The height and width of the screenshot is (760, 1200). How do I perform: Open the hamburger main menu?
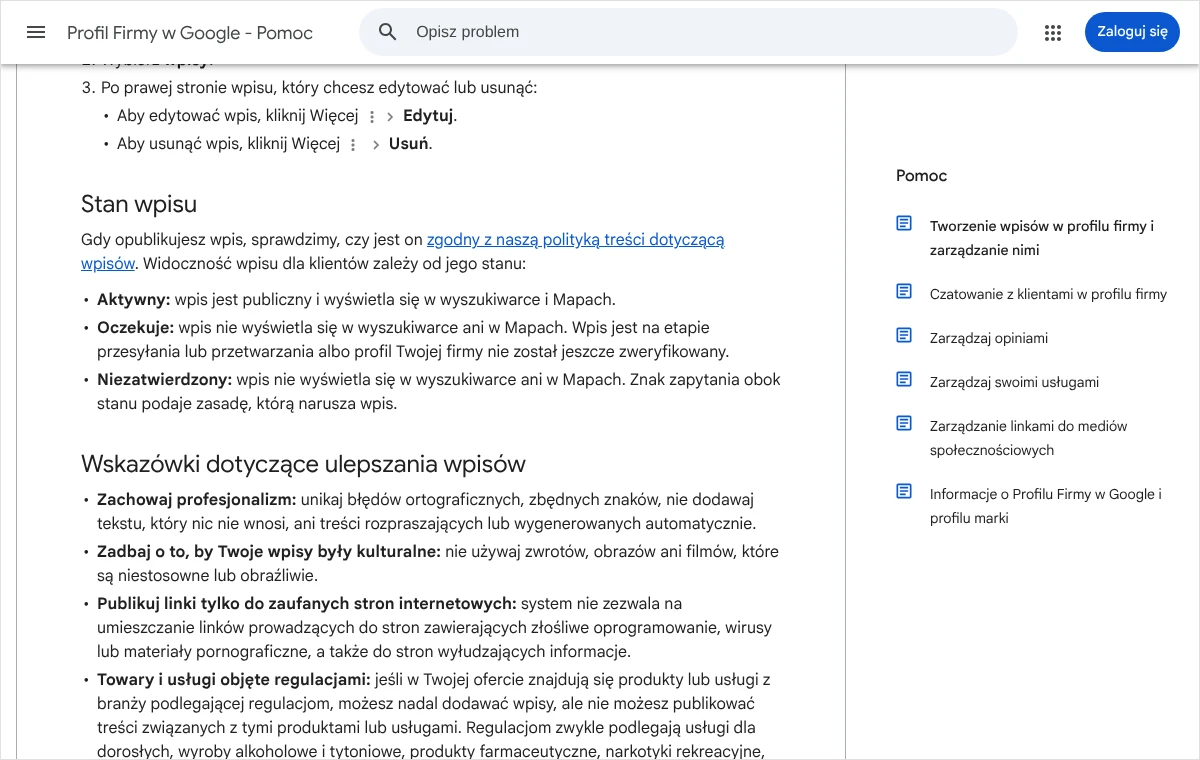[x=36, y=32]
